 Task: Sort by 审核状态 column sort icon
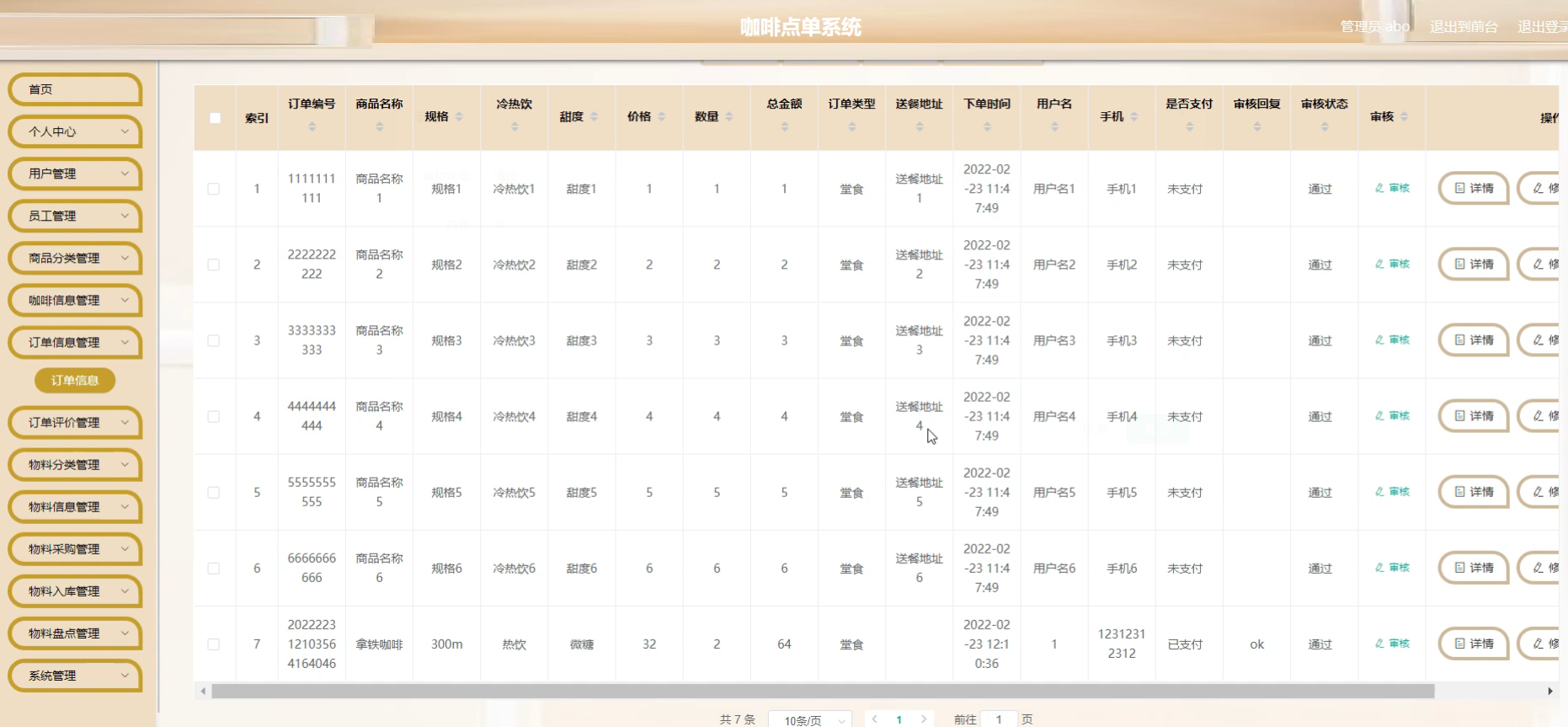(x=1325, y=126)
